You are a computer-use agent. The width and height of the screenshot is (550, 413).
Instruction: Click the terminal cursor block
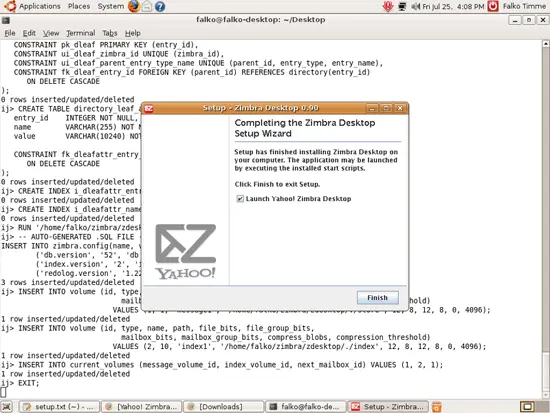pos(3,392)
